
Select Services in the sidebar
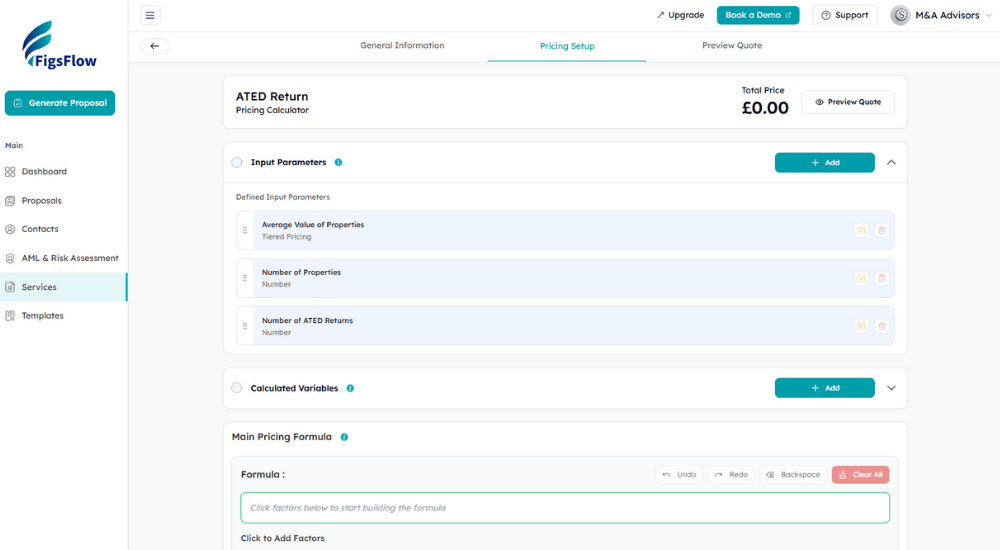point(64,287)
